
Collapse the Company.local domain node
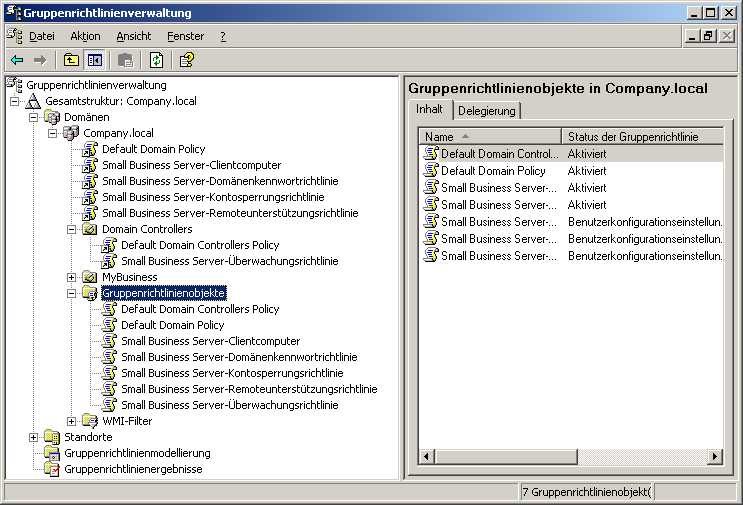53,134
